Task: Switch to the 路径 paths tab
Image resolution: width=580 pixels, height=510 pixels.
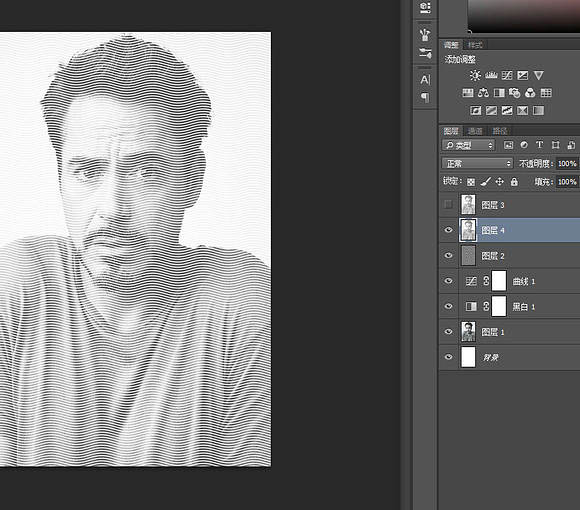Action: point(499,131)
